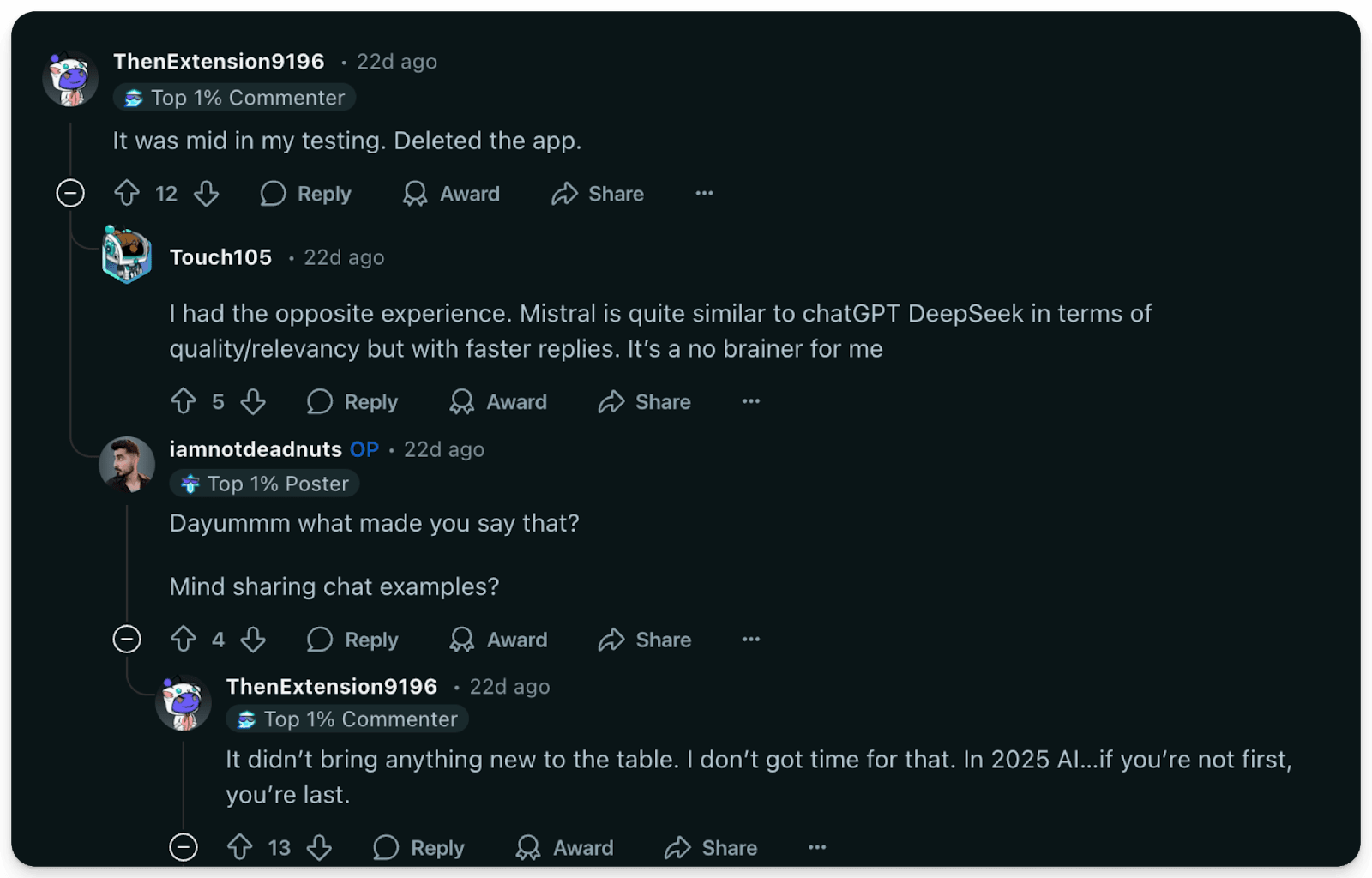The image size is (1372, 878).
Task: Give an Award to the bottom comment
Action: click(565, 847)
